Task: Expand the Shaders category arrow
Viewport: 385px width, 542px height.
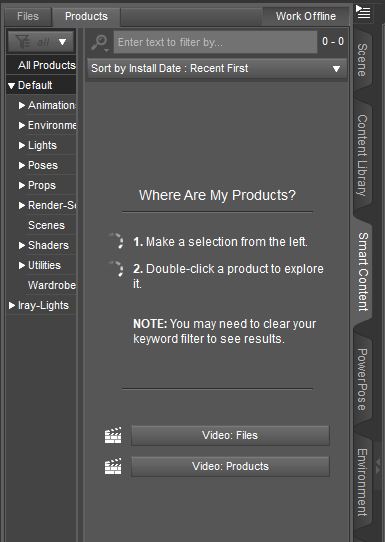Action: [22, 245]
